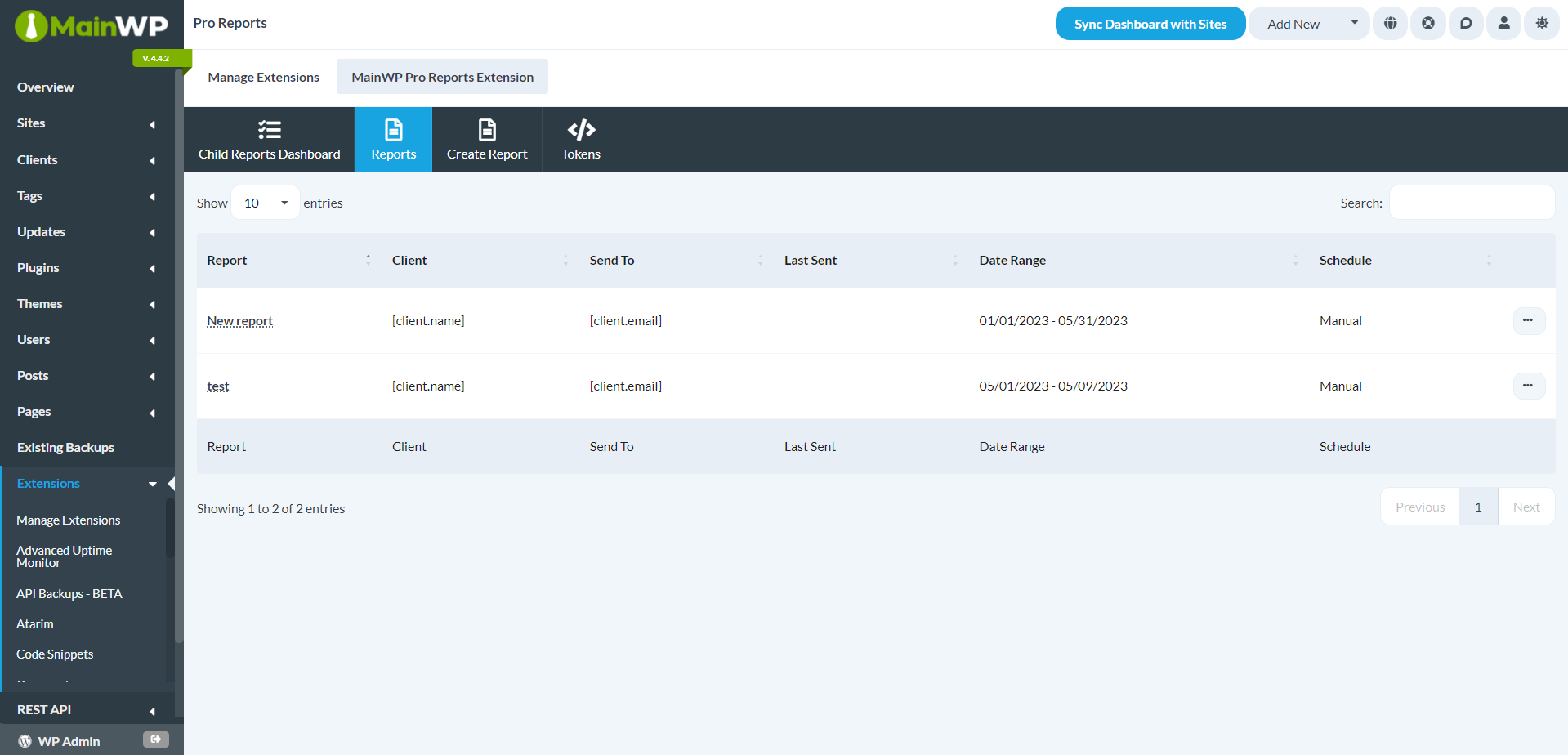This screenshot has width=1568, height=755.
Task: Open Advanced Uptime Monitor extension
Action: 65,556
